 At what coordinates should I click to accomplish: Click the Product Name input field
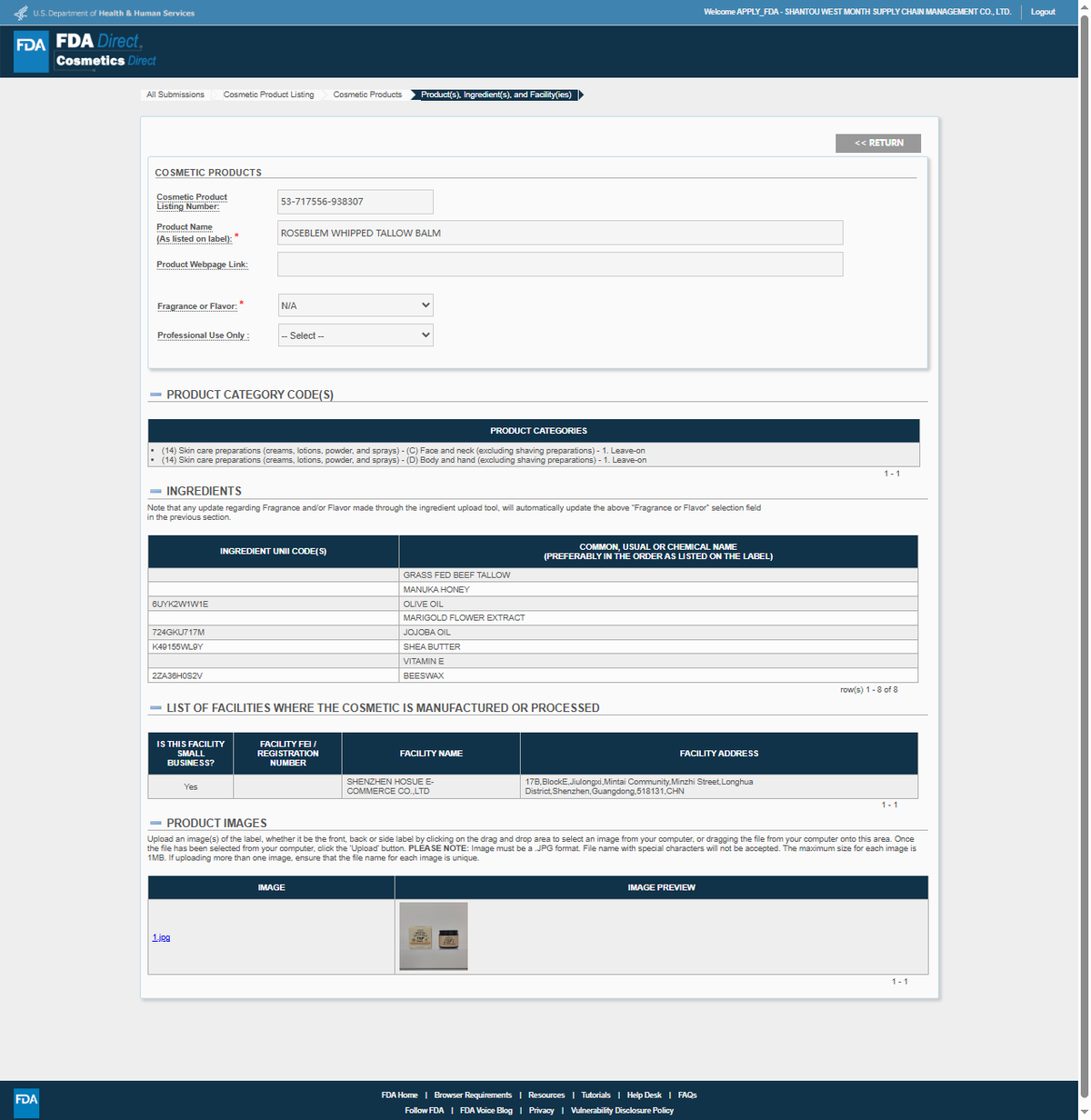[560, 233]
